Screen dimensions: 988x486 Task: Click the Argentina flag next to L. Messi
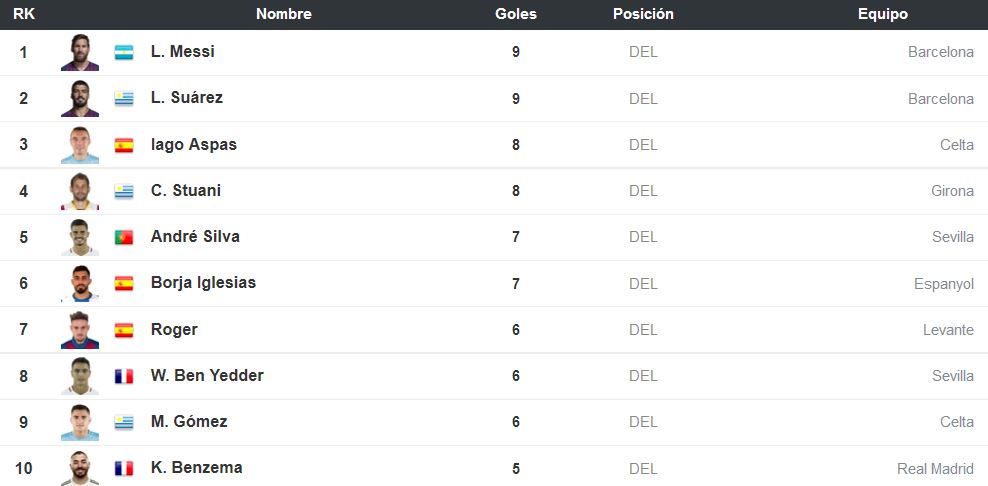point(124,52)
